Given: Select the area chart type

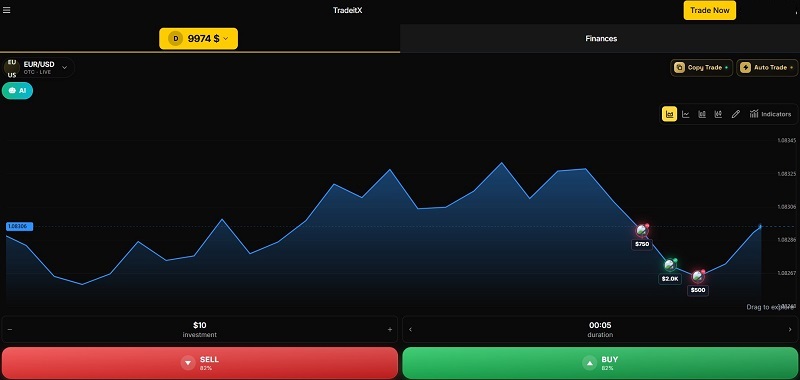Looking at the screenshot, I should click(669, 114).
